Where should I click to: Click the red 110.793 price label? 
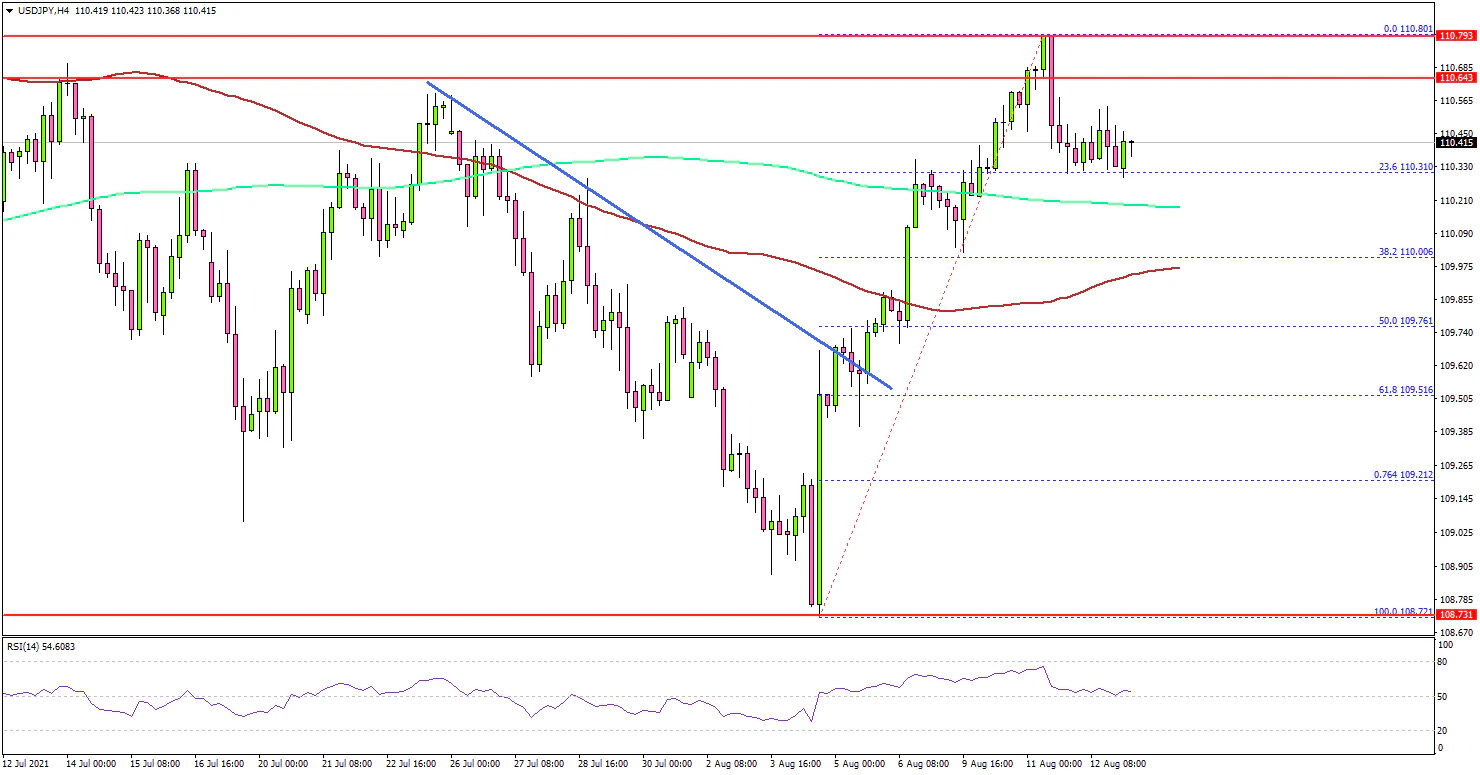pyautogui.click(x=1455, y=36)
